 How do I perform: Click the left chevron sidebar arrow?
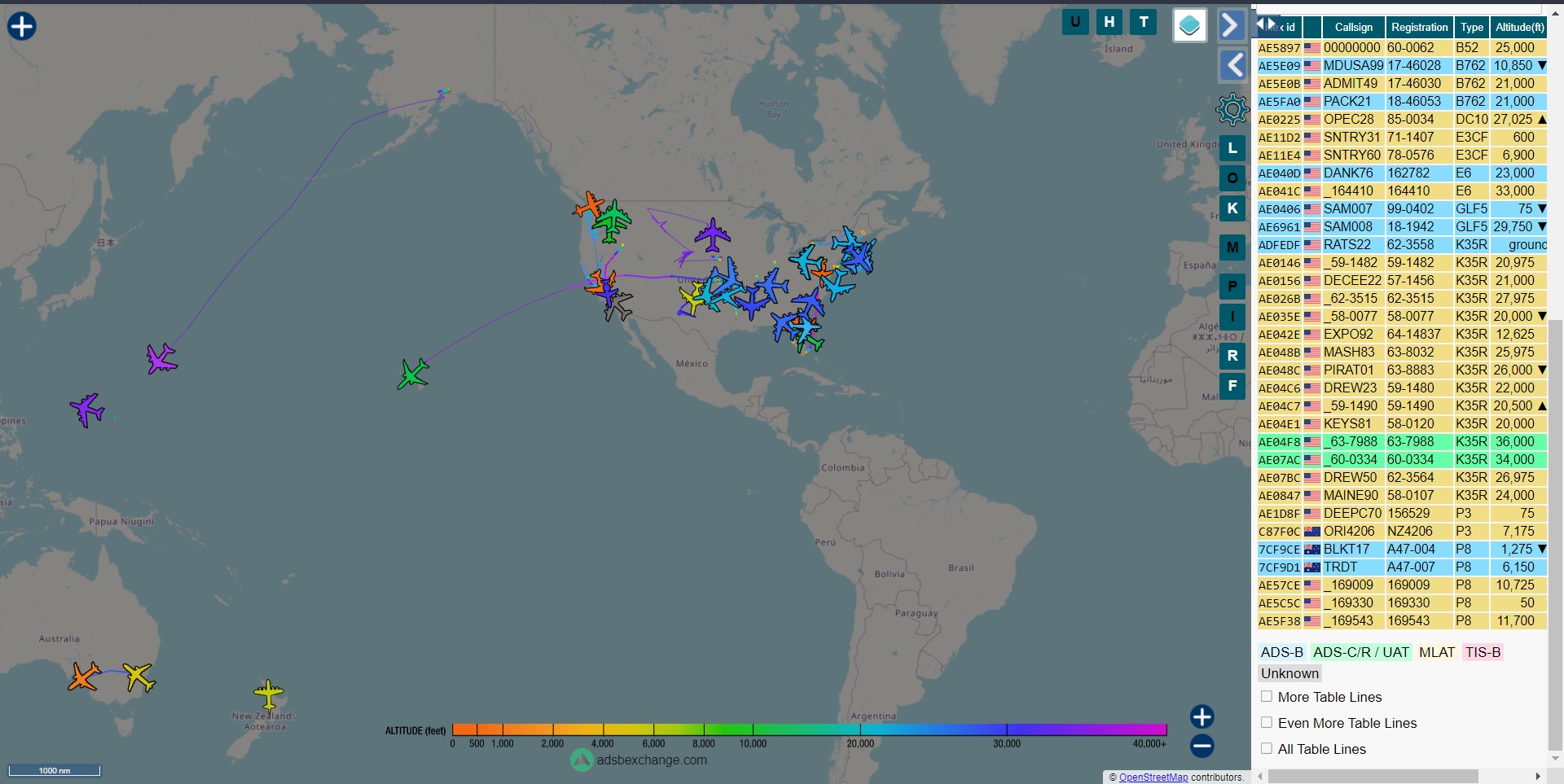(x=1232, y=64)
